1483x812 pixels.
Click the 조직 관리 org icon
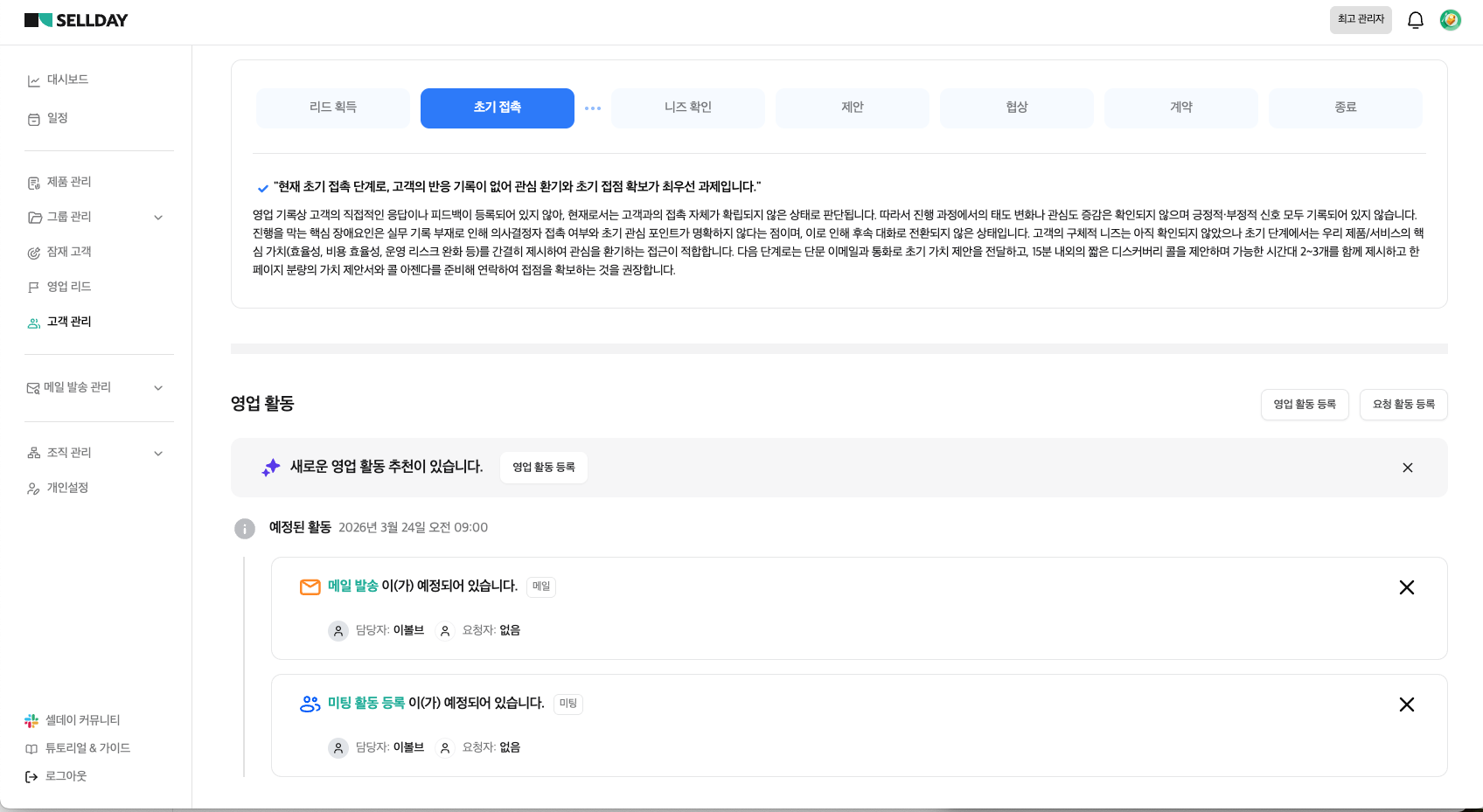[34, 454]
